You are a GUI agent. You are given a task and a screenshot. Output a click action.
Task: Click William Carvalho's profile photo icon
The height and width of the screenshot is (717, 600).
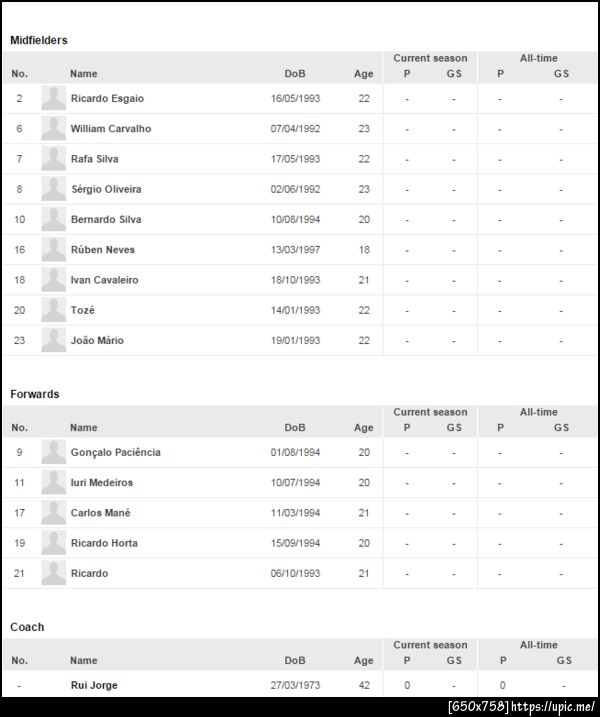(53, 129)
